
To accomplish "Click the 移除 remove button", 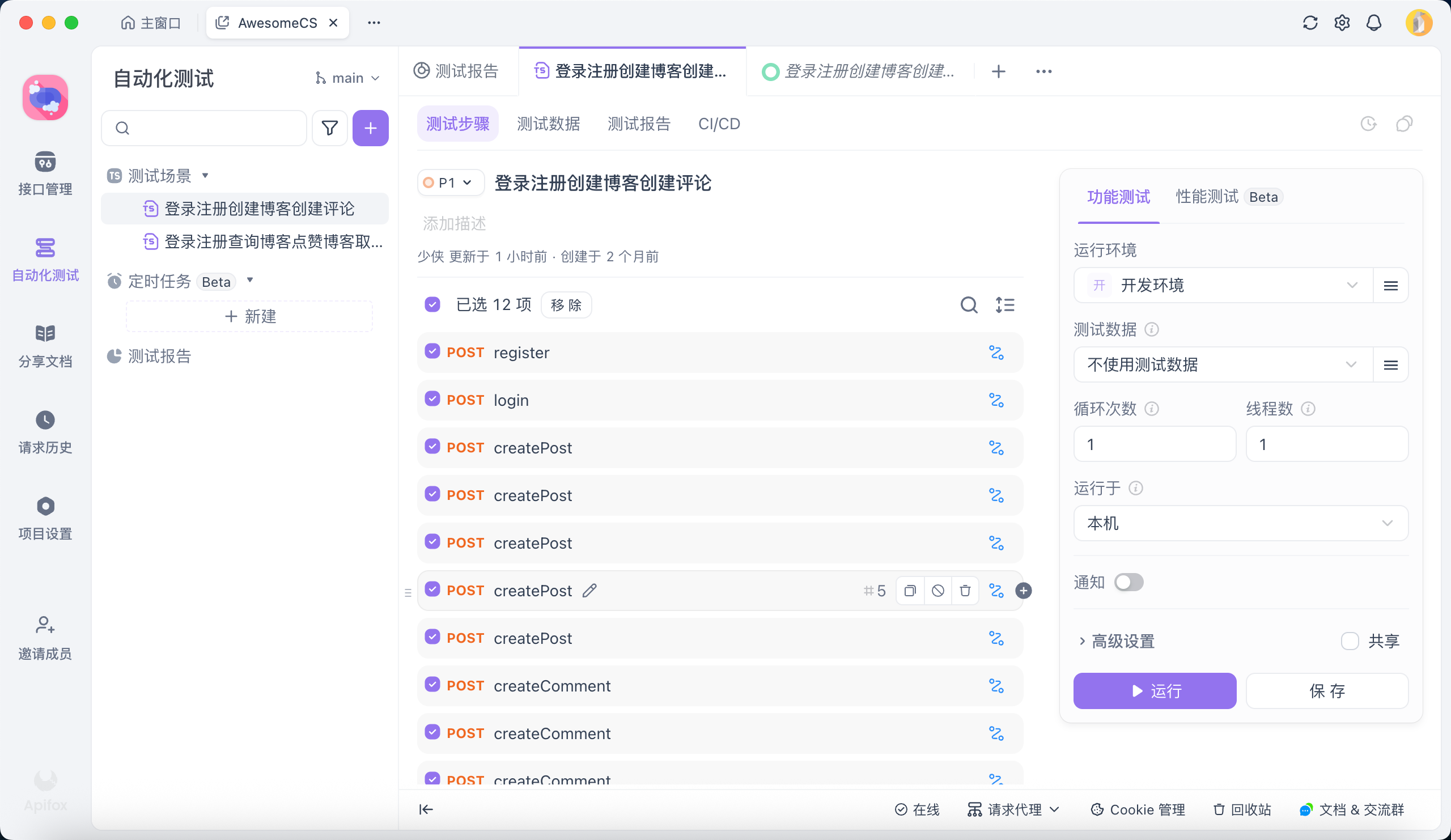I will 566,304.
